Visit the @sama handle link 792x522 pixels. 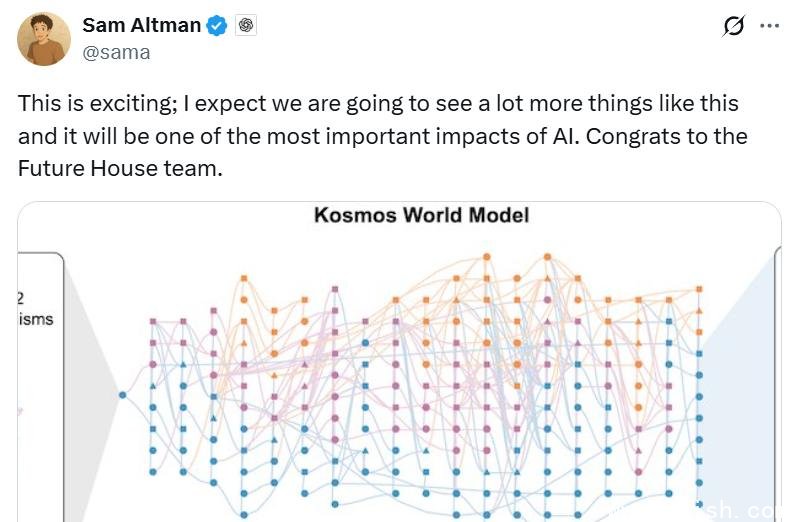116,52
